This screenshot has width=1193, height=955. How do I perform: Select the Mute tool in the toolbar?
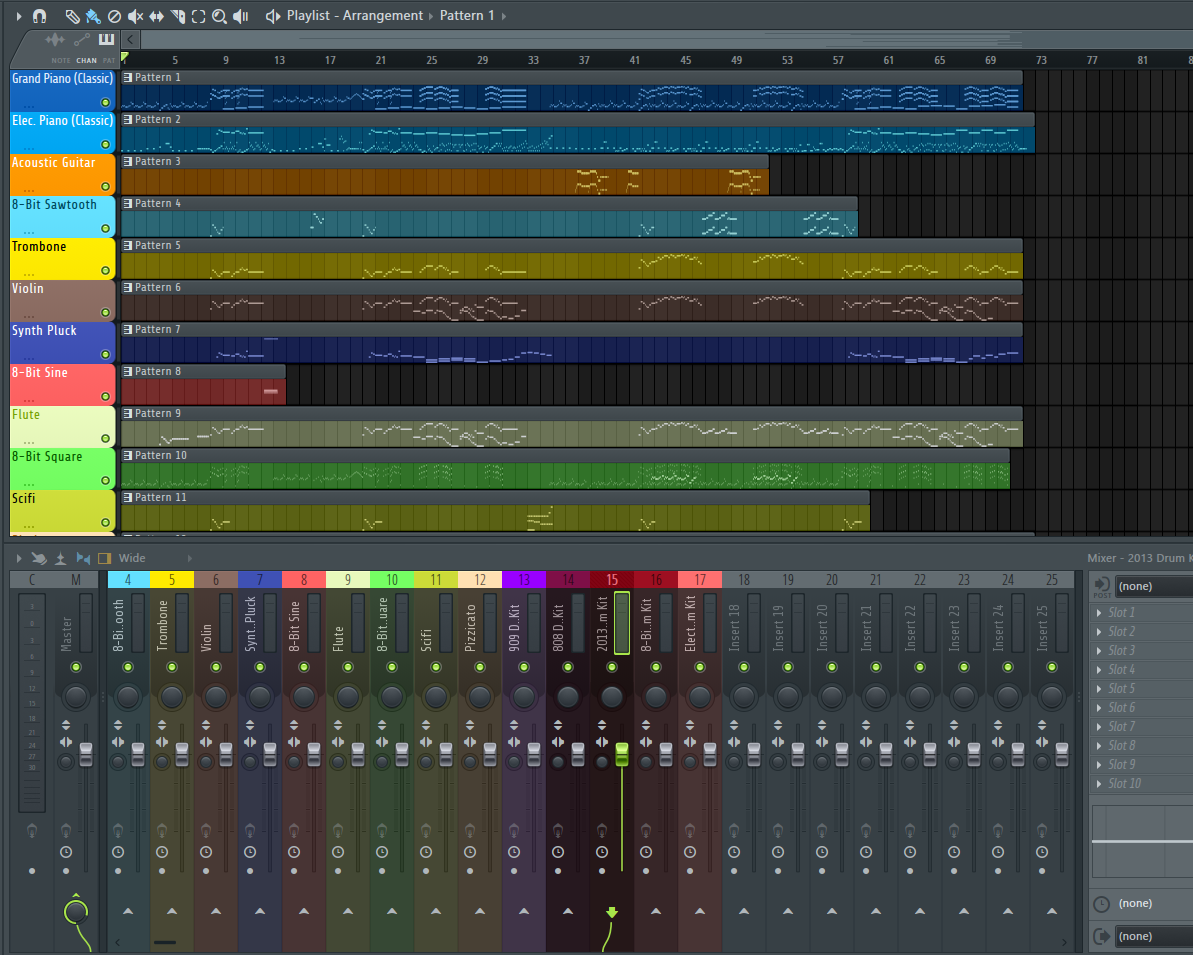pos(135,16)
